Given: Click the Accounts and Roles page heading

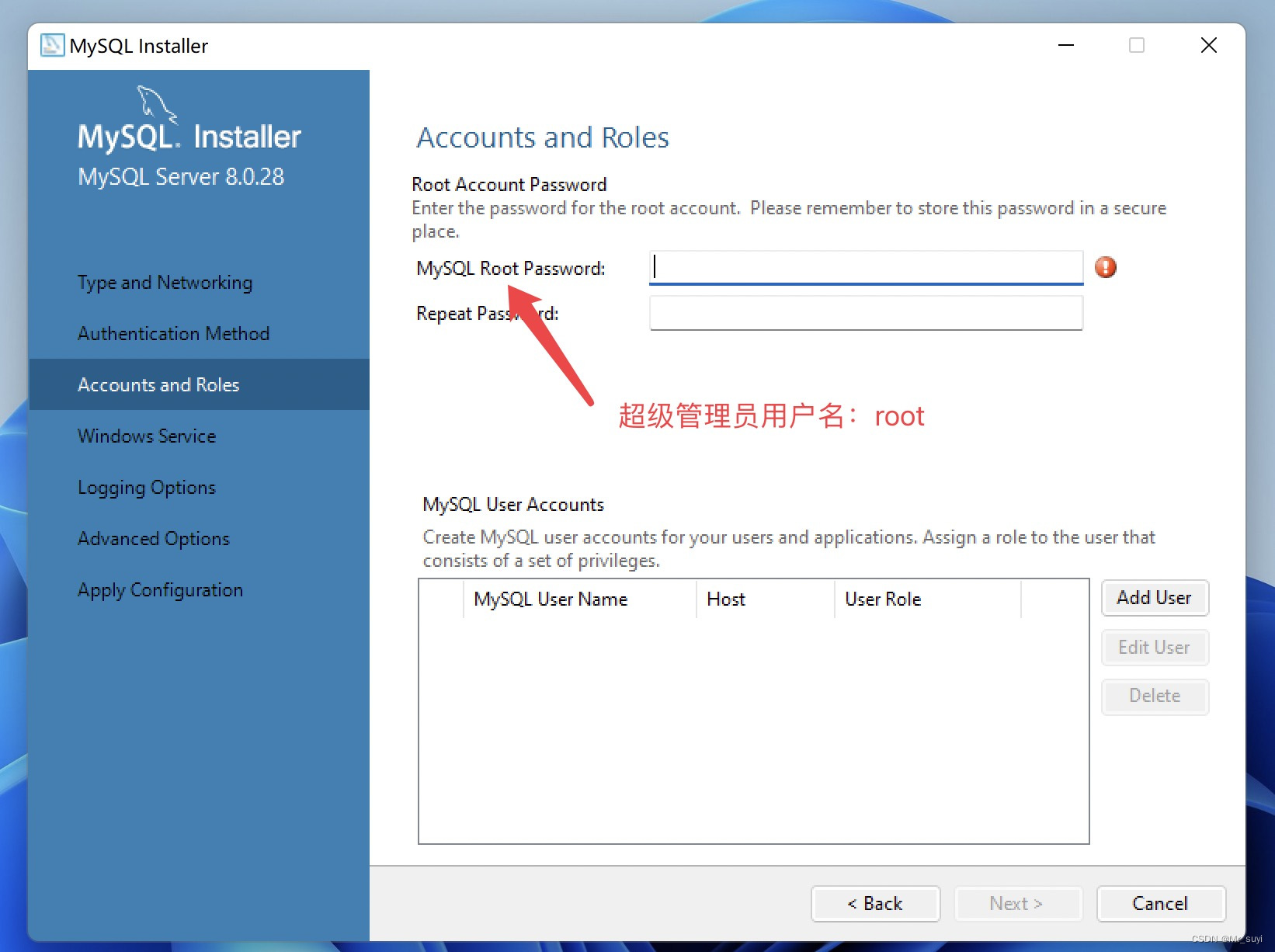Looking at the screenshot, I should pyautogui.click(x=543, y=137).
